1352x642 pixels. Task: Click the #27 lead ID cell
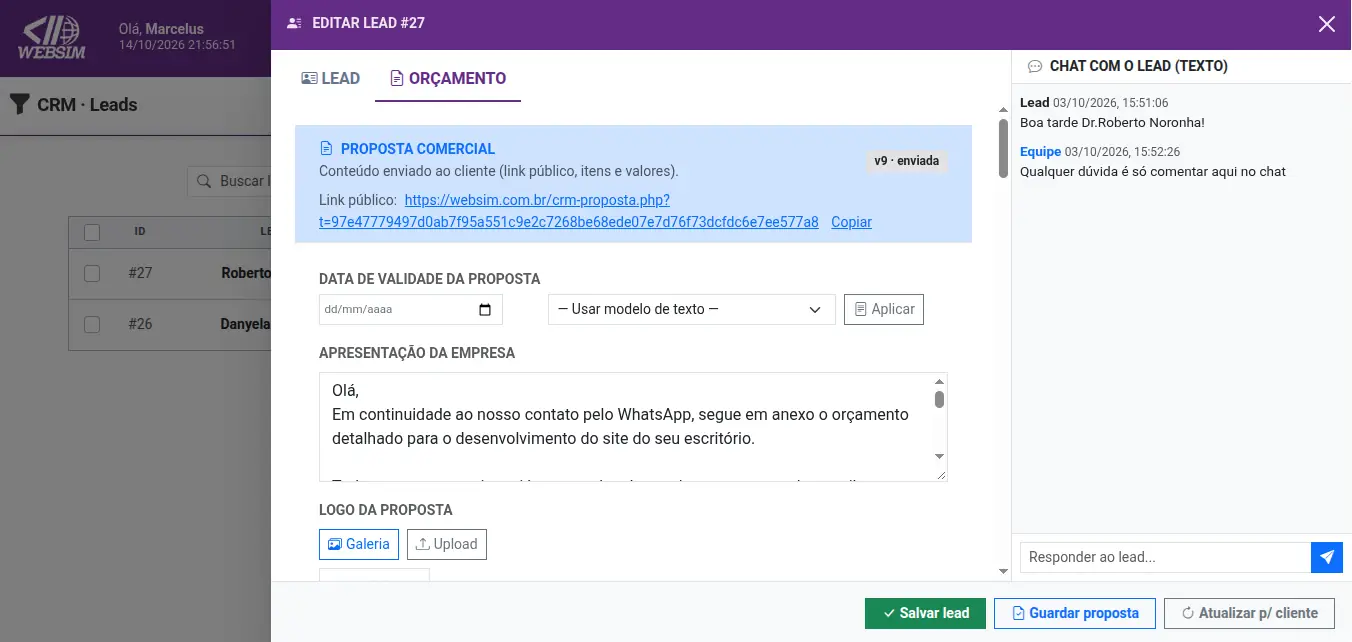point(140,273)
